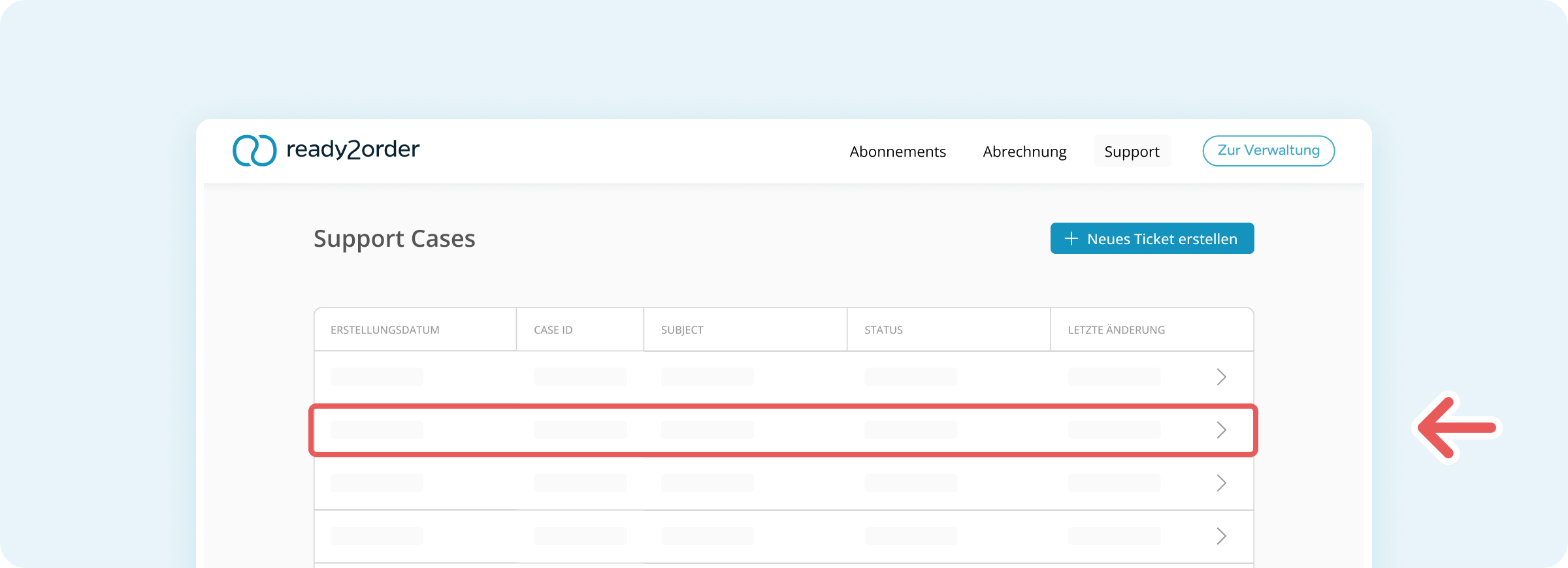Screen dimensions: 1568x568
Task: Click the Support Cases page heading
Action: [395, 239]
